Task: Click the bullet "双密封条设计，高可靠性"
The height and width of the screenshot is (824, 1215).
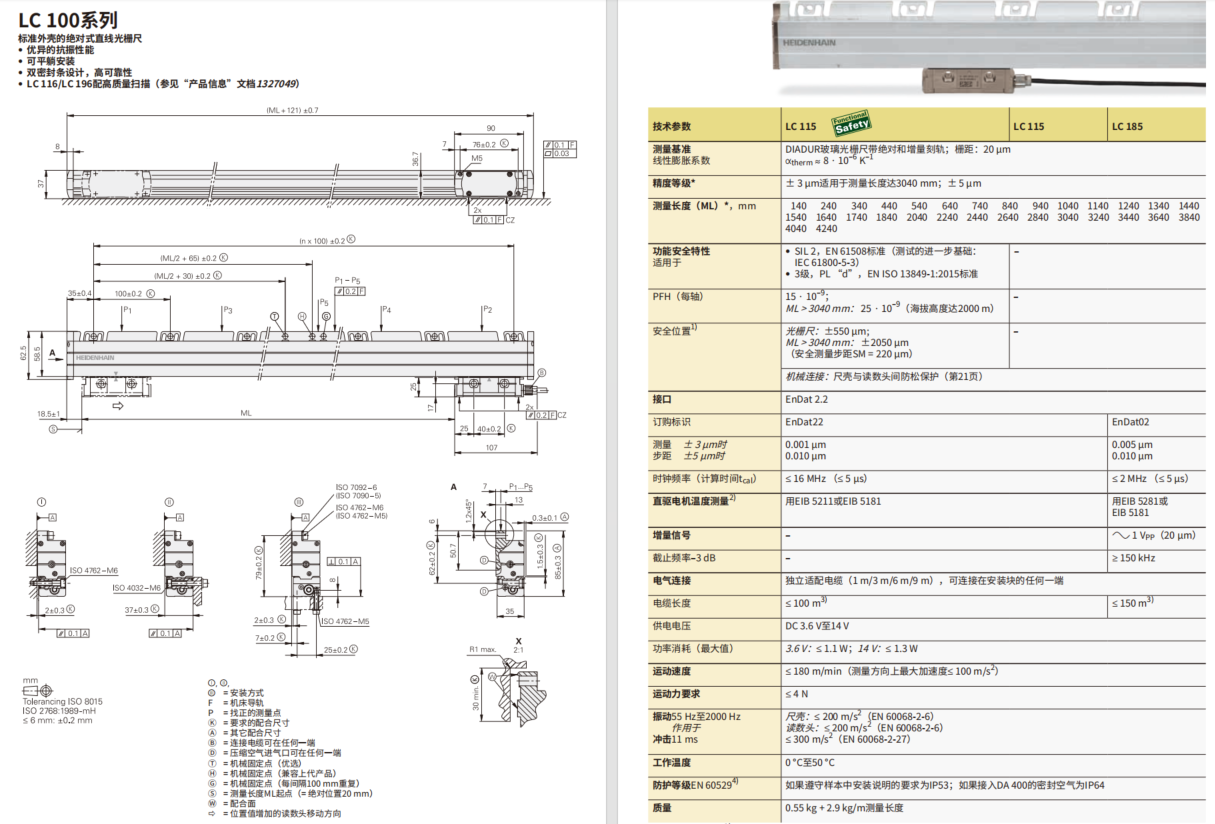Action: (x=79, y=73)
